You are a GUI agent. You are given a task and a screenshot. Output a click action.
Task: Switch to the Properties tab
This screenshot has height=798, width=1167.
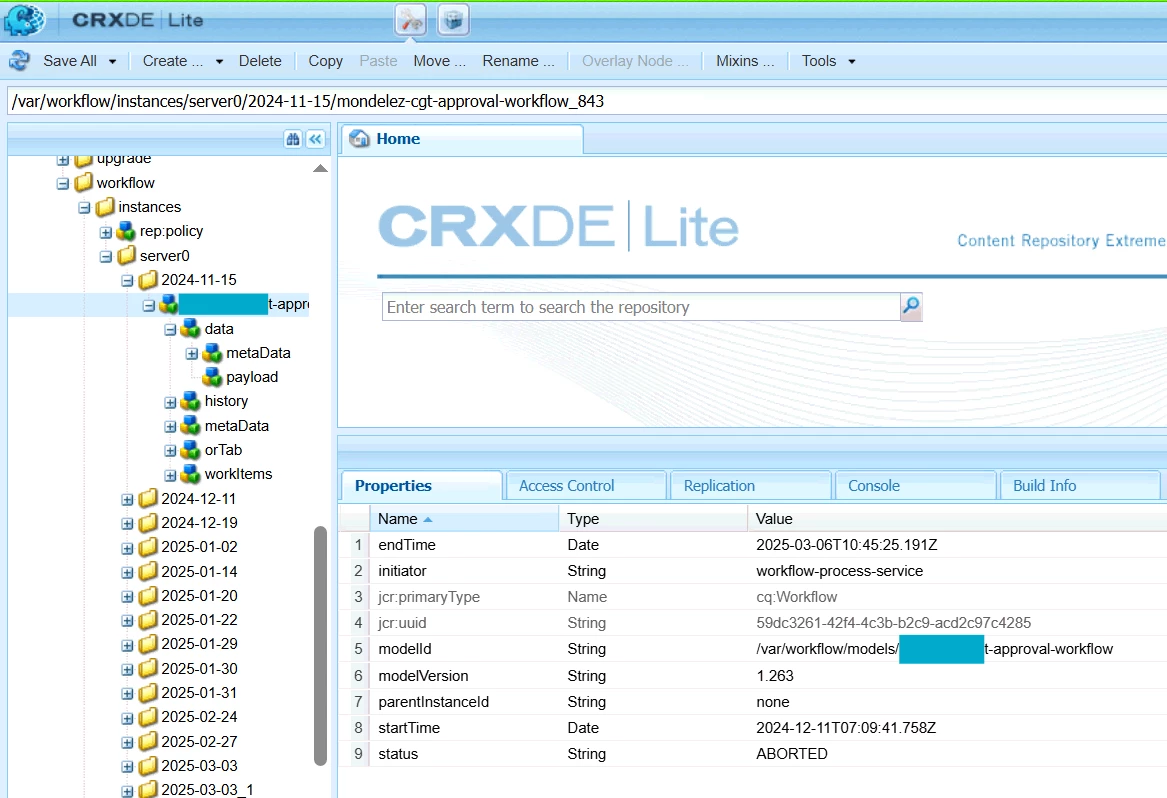[422, 485]
